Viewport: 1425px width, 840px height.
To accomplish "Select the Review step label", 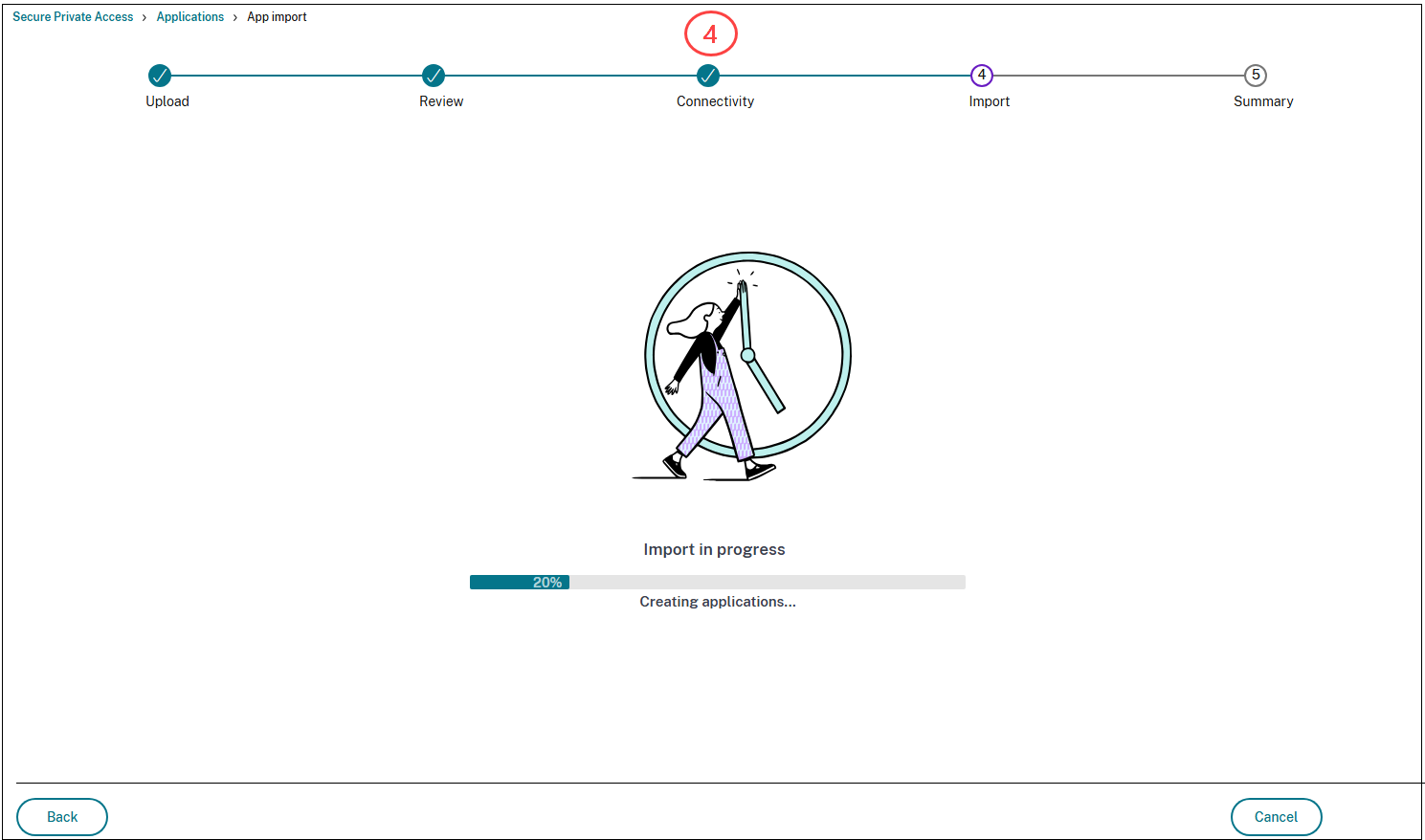I will point(441,100).
